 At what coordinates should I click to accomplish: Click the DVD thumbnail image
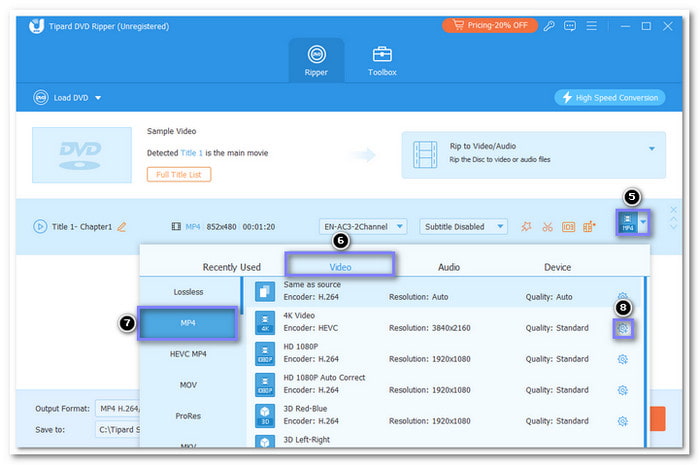tap(82, 155)
